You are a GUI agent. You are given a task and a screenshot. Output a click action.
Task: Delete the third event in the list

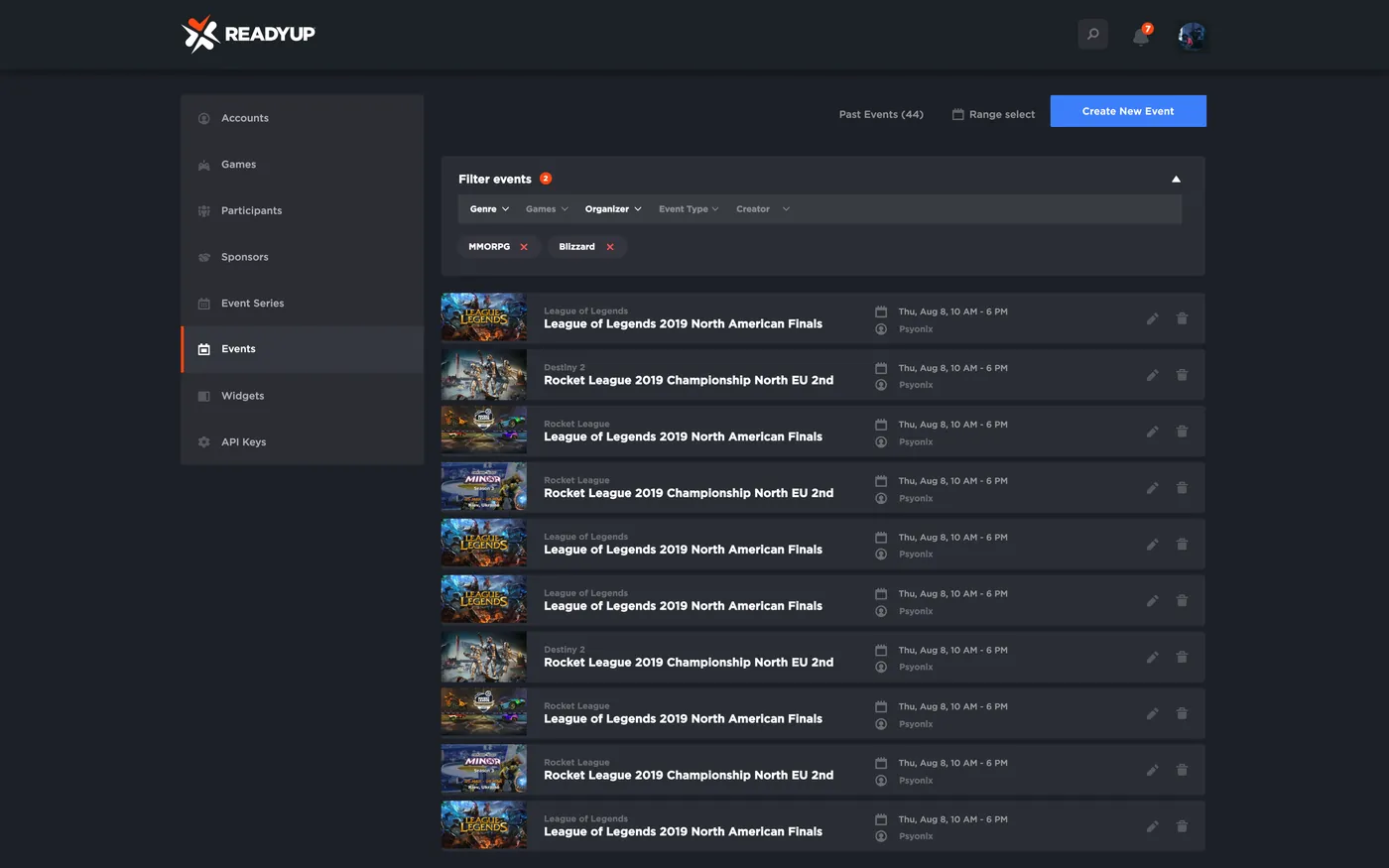coord(1182,433)
